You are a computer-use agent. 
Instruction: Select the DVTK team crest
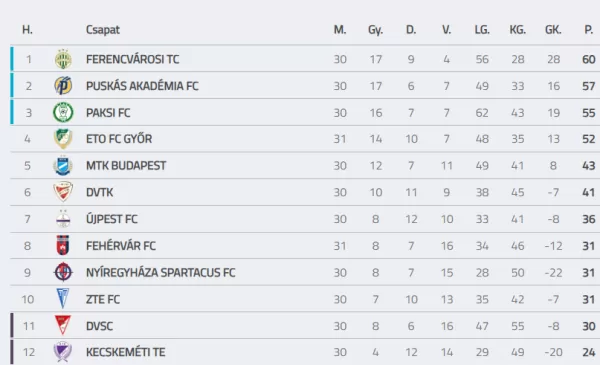pyautogui.click(x=63, y=192)
